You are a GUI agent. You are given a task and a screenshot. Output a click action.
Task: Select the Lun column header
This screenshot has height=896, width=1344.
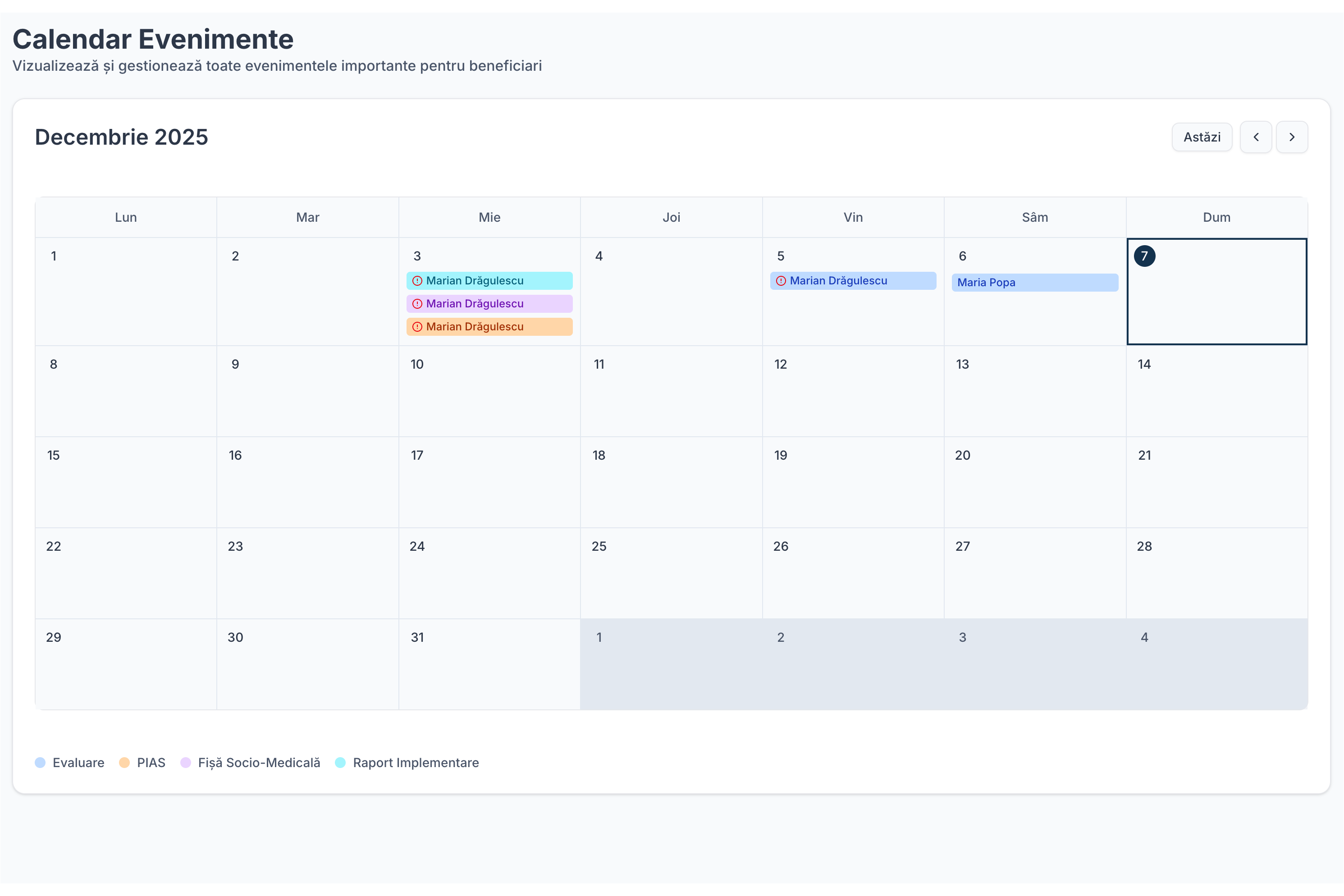[126, 217]
